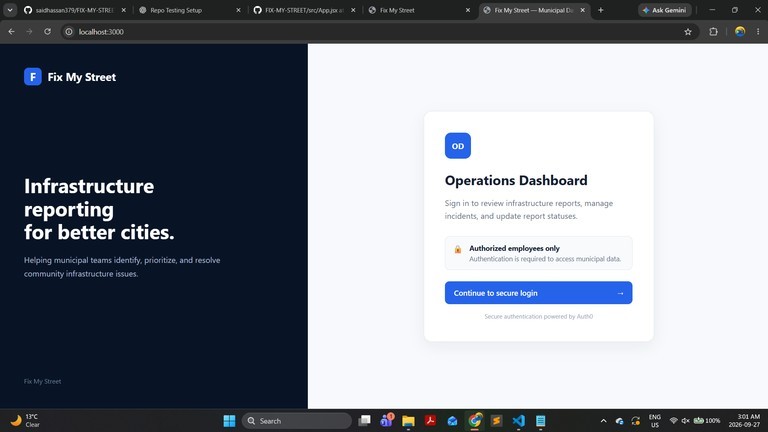Click the Ask Gemini button
The image size is (768, 432).
pyautogui.click(x=664, y=10)
